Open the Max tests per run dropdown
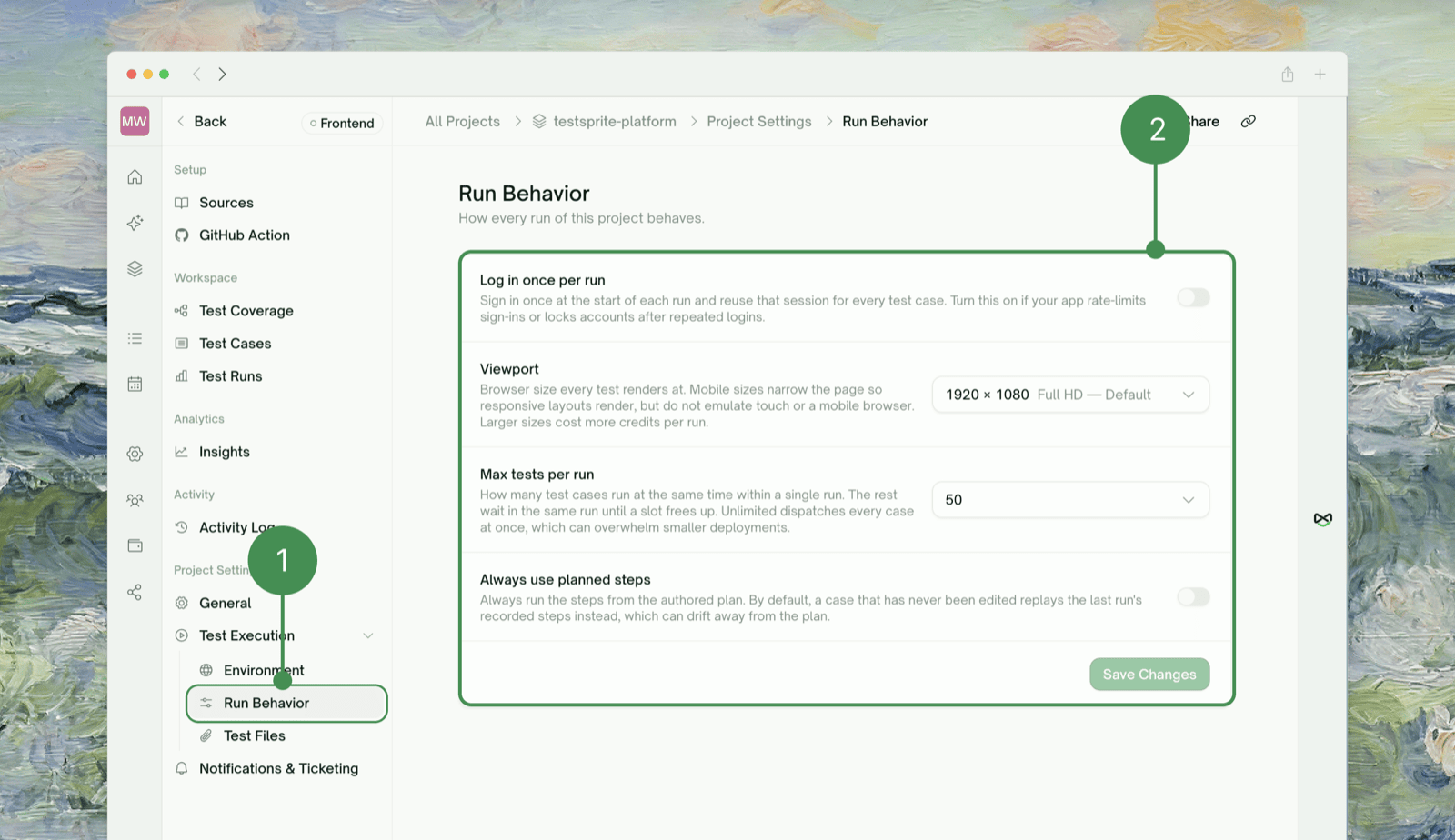 [1070, 500]
